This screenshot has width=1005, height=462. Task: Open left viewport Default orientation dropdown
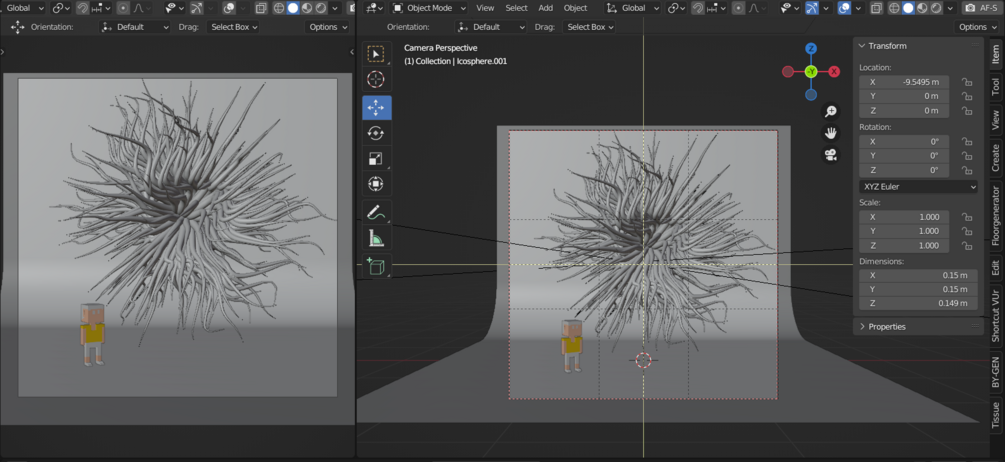136,27
